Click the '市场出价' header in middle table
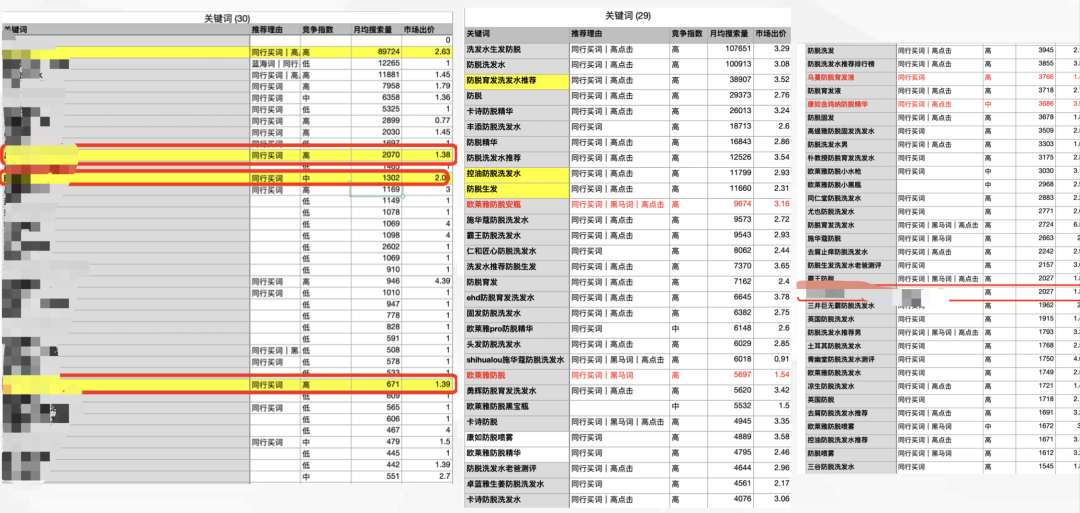Image resolution: width=1080 pixels, height=513 pixels. point(771,34)
